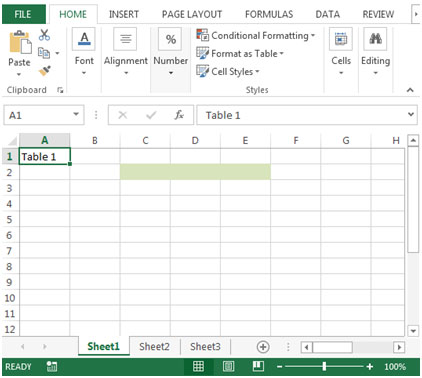Screen dimensions: 422x378
Task: Click the Paste clipboard icon
Action: (20, 42)
